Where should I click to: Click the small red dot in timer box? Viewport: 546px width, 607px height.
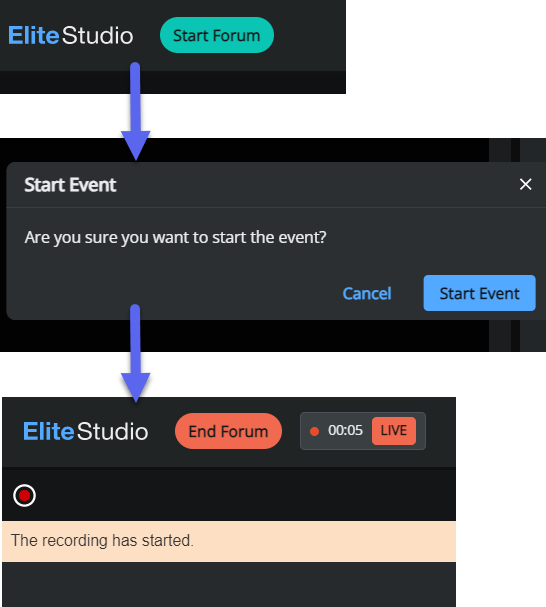click(314, 431)
